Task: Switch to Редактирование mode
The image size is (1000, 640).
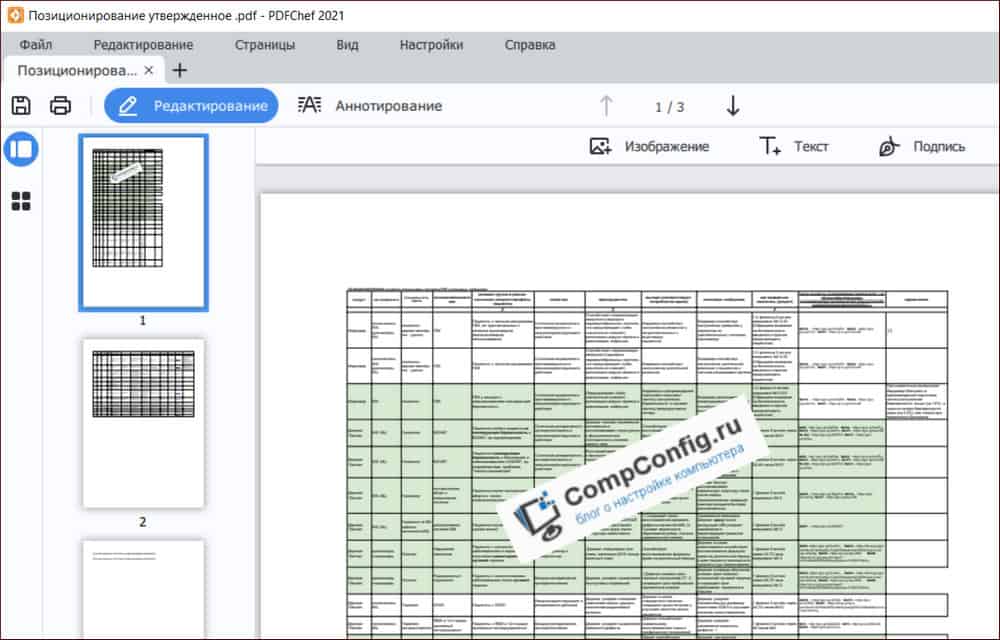Action: pos(191,106)
